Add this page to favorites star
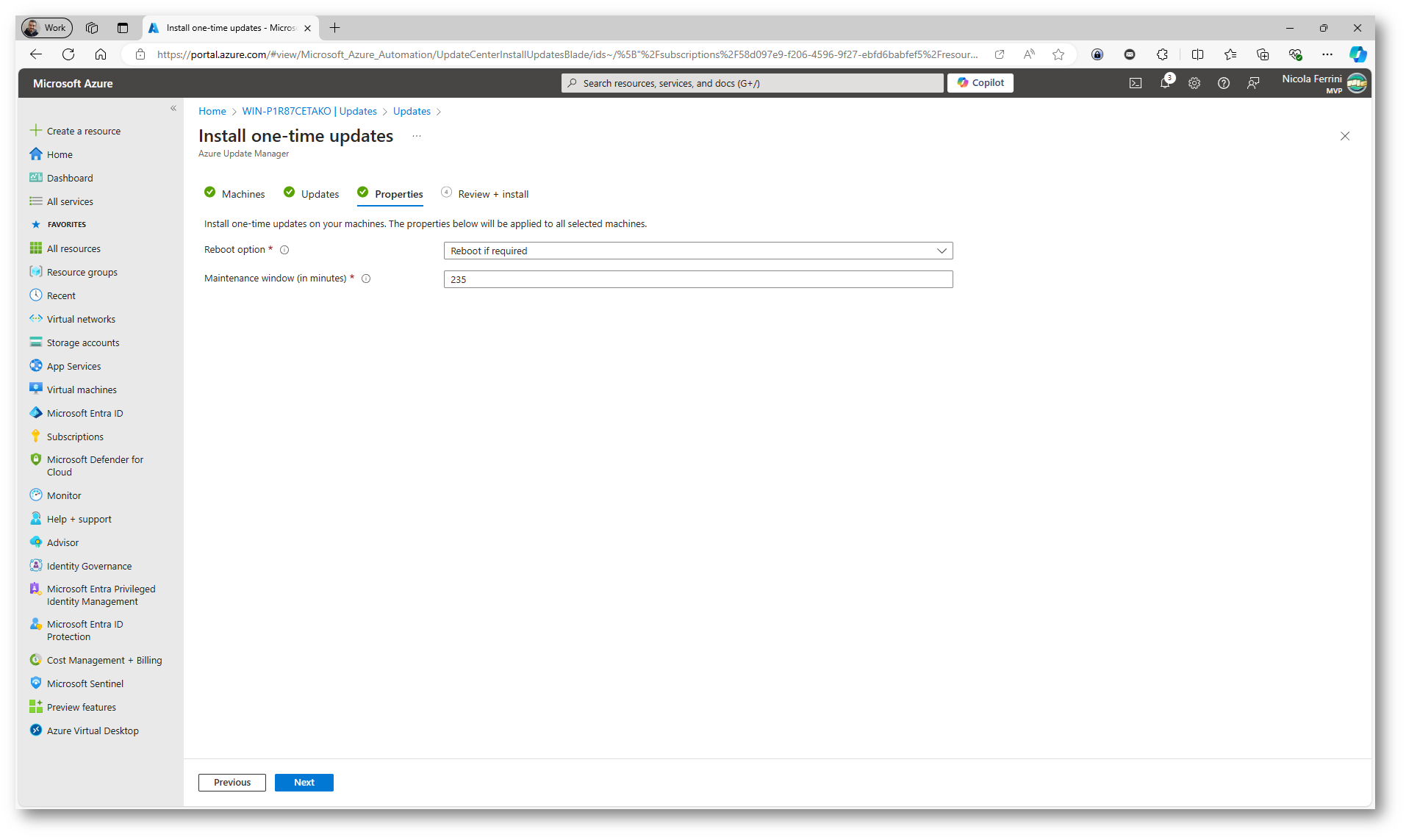This screenshot has height=840, width=1406. 1058,54
